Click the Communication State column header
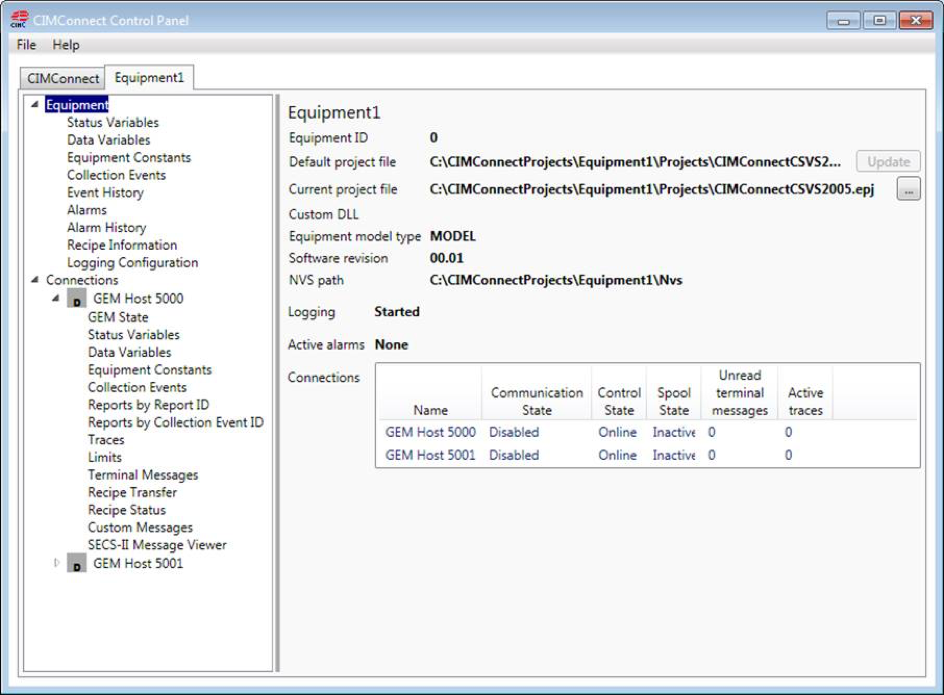Image resolution: width=944 pixels, height=695 pixels. click(x=536, y=401)
